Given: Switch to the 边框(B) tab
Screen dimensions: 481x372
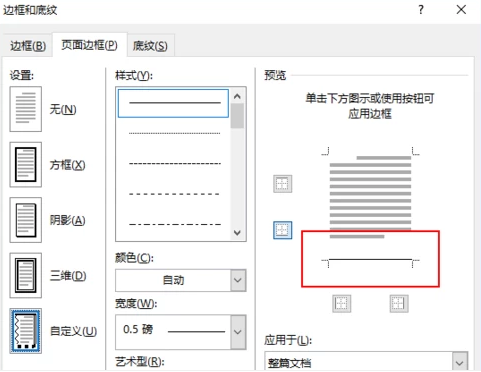Looking at the screenshot, I should [28, 46].
